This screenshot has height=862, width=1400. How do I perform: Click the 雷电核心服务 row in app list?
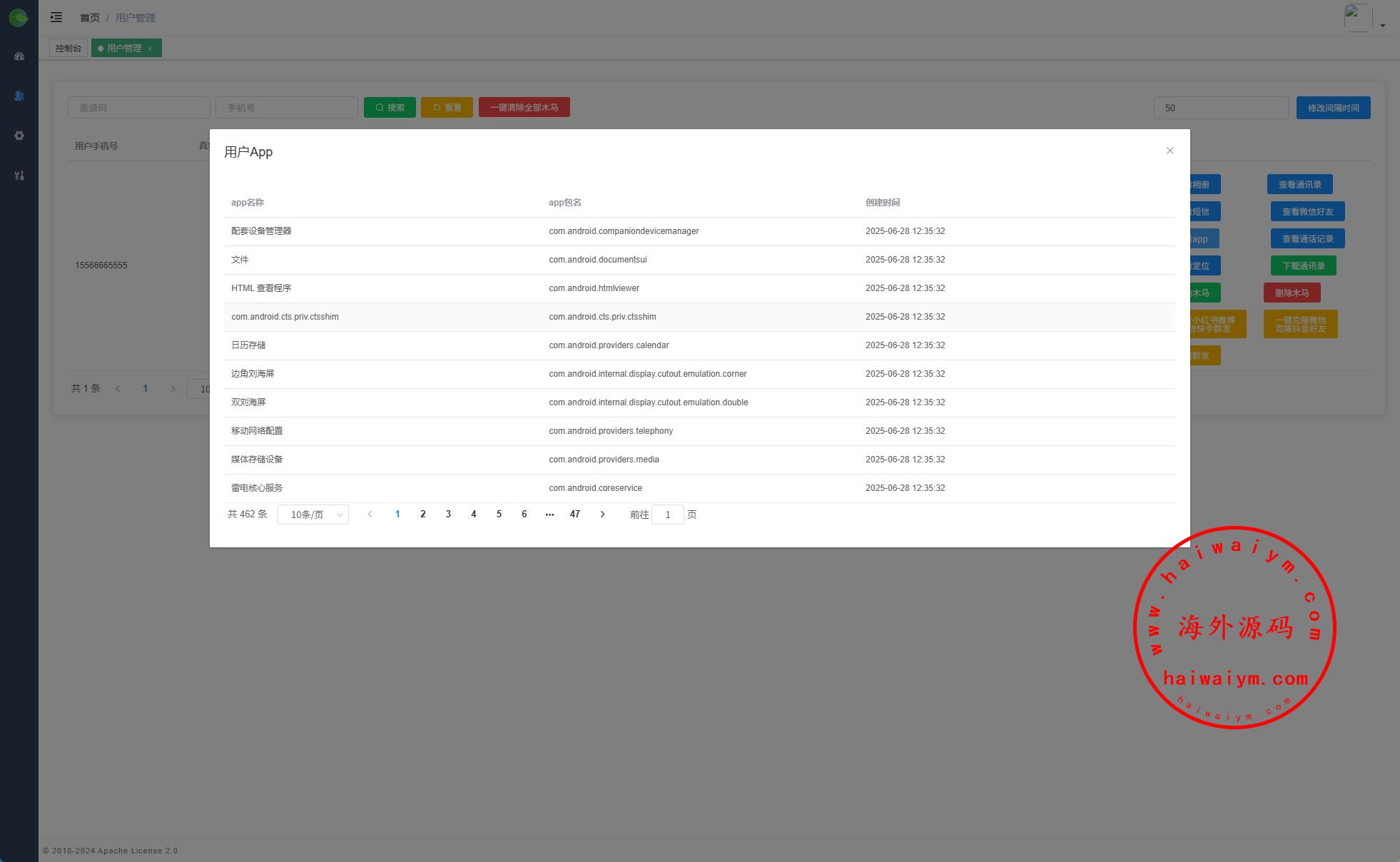click(699, 488)
